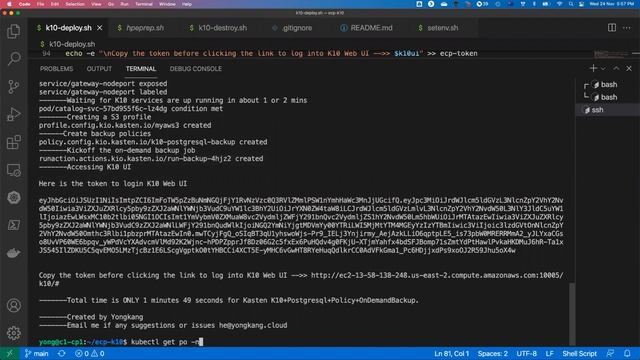
Task: Select the ssh terminal in list
Action: [607, 110]
